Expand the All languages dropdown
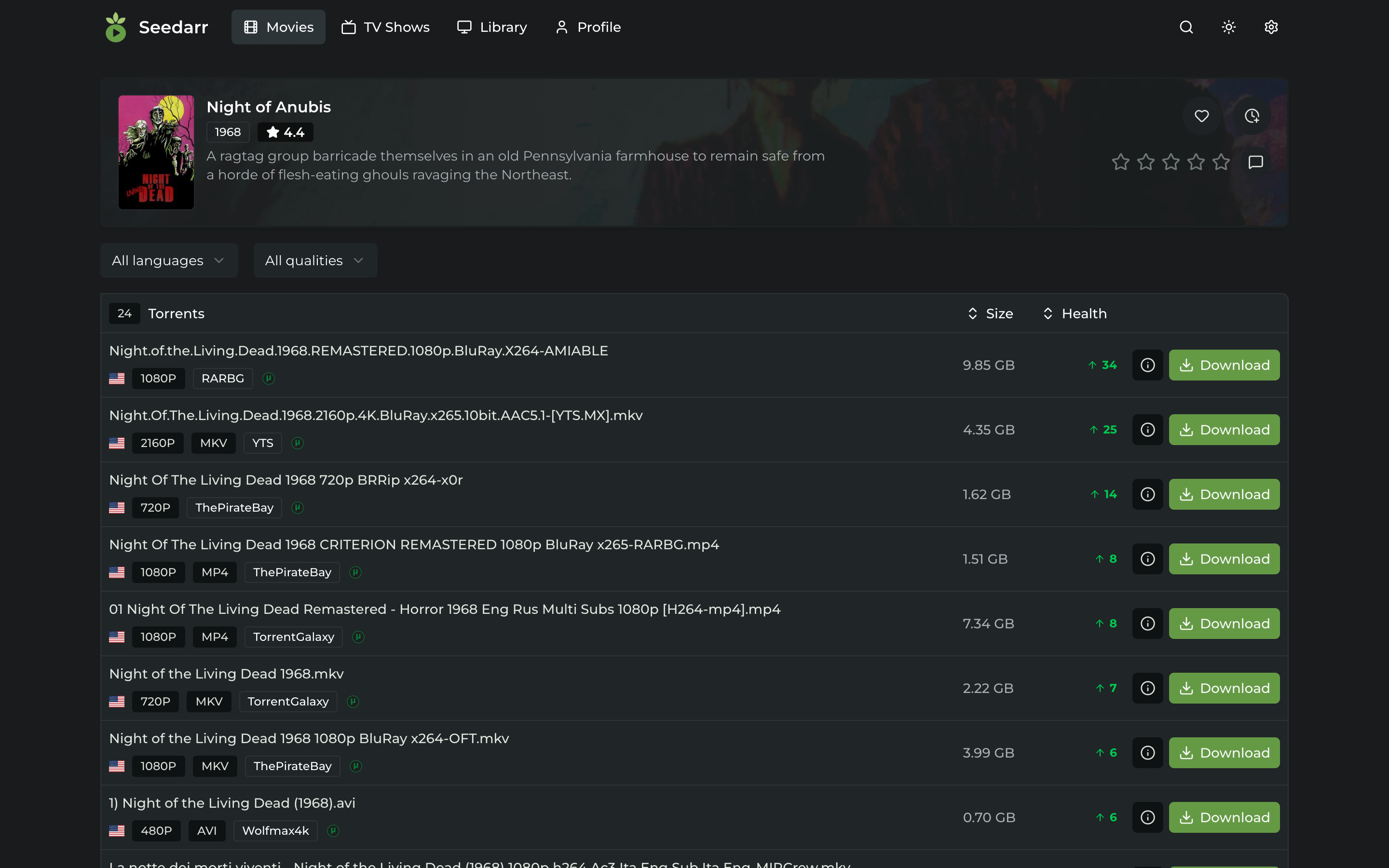 click(x=169, y=260)
